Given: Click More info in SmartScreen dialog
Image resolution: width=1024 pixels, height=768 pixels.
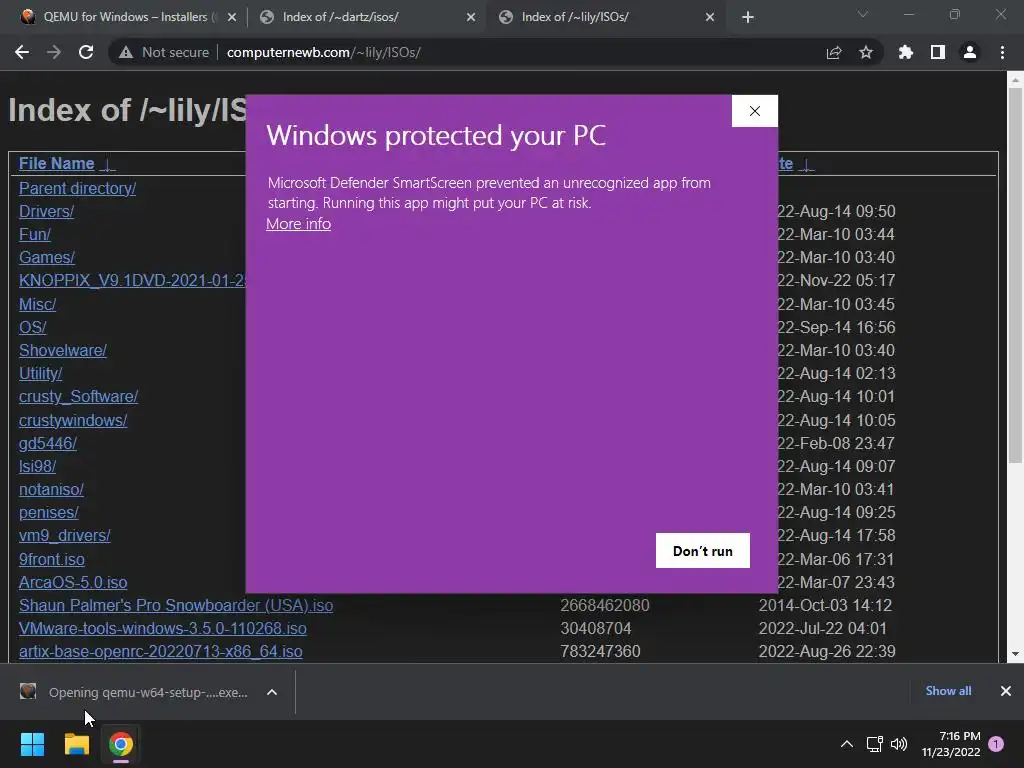Looking at the screenshot, I should [x=298, y=223].
